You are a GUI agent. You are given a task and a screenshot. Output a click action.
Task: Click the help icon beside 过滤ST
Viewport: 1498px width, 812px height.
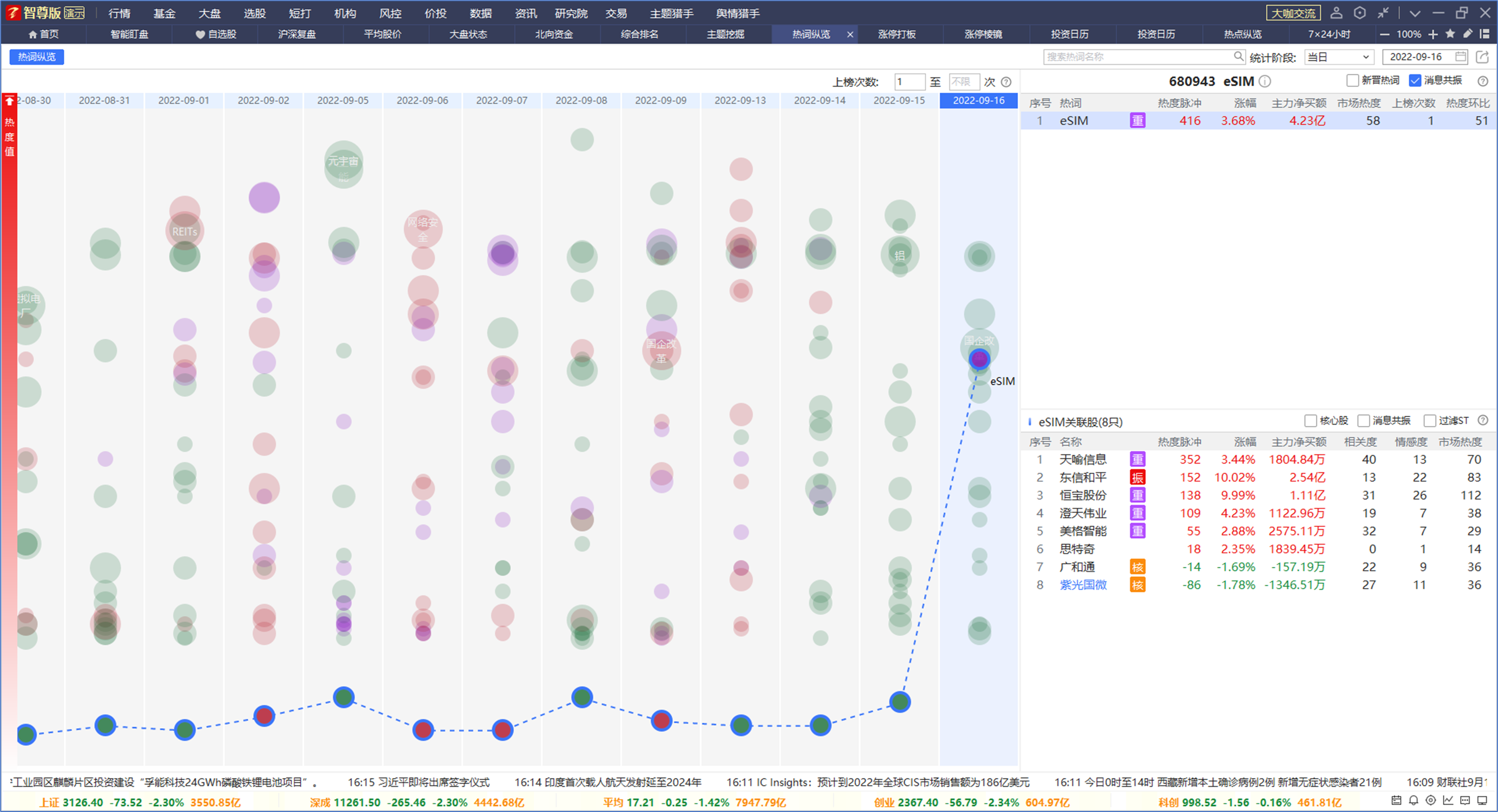pos(1483,420)
